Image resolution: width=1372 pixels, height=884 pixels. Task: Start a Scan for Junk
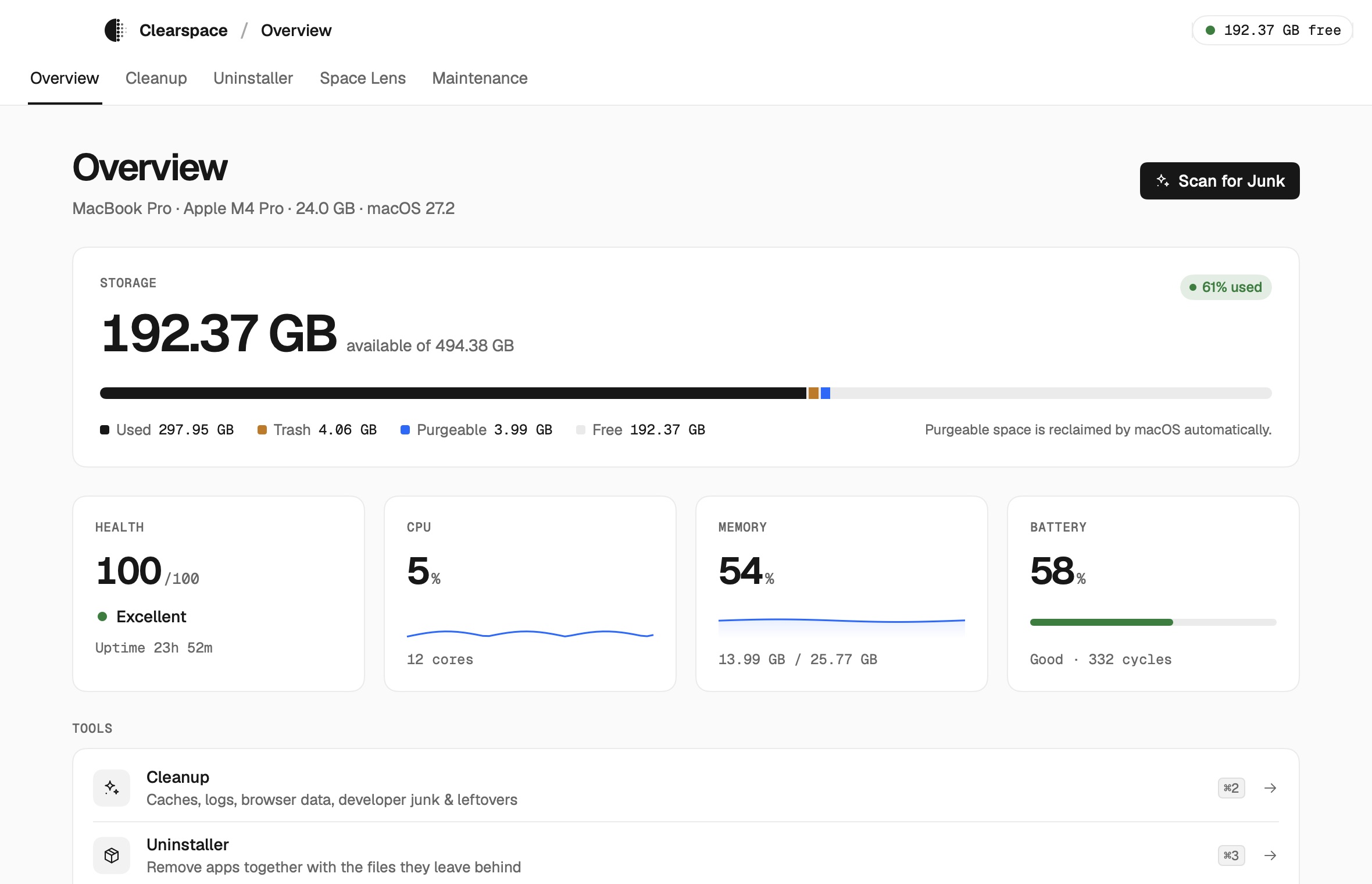point(1219,181)
